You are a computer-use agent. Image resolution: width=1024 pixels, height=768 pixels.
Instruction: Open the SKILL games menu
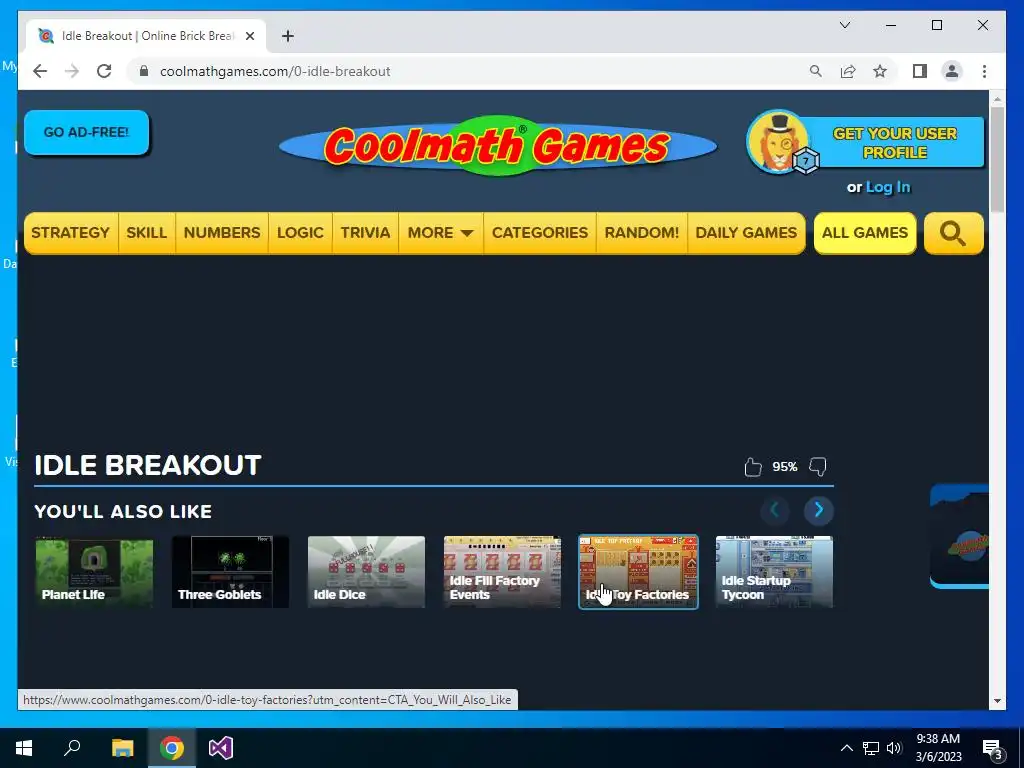tap(146, 233)
